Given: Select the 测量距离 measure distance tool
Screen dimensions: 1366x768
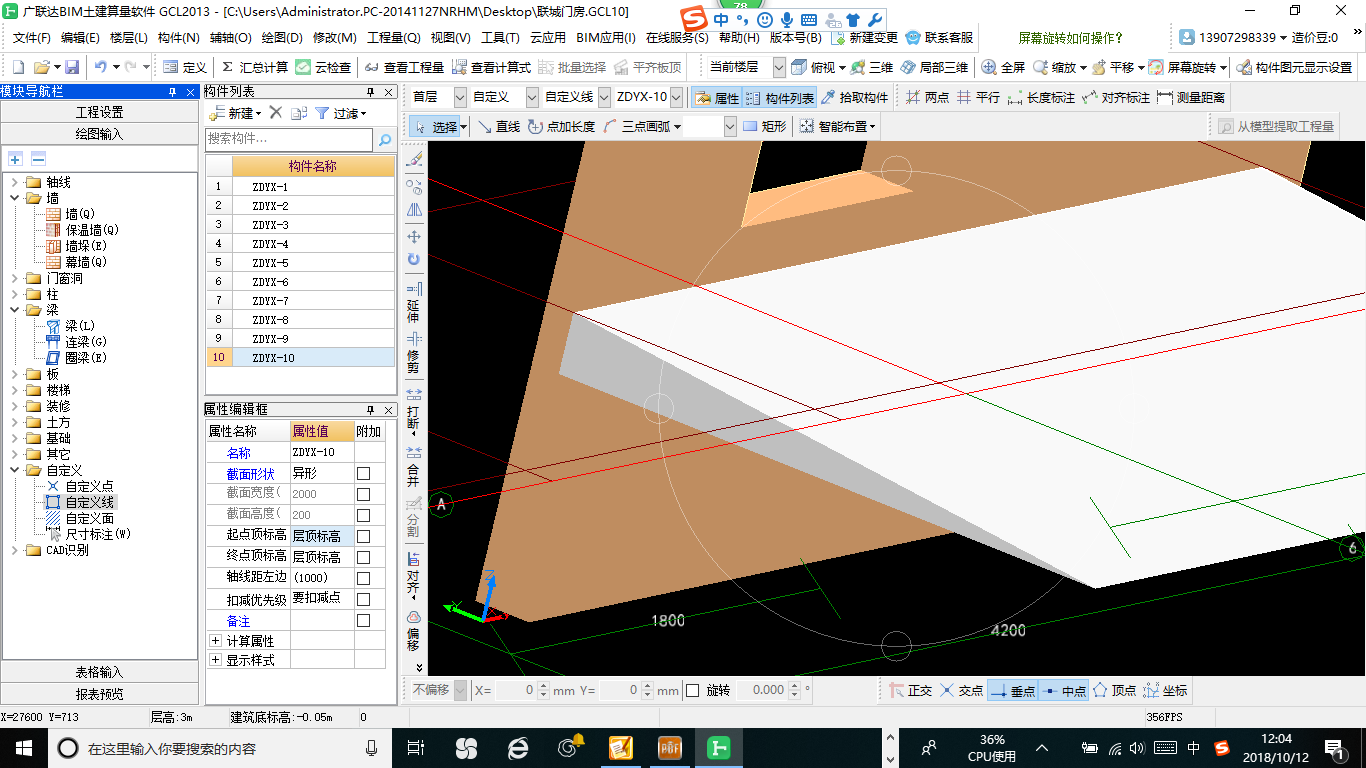Looking at the screenshot, I should tap(1191, 98).
